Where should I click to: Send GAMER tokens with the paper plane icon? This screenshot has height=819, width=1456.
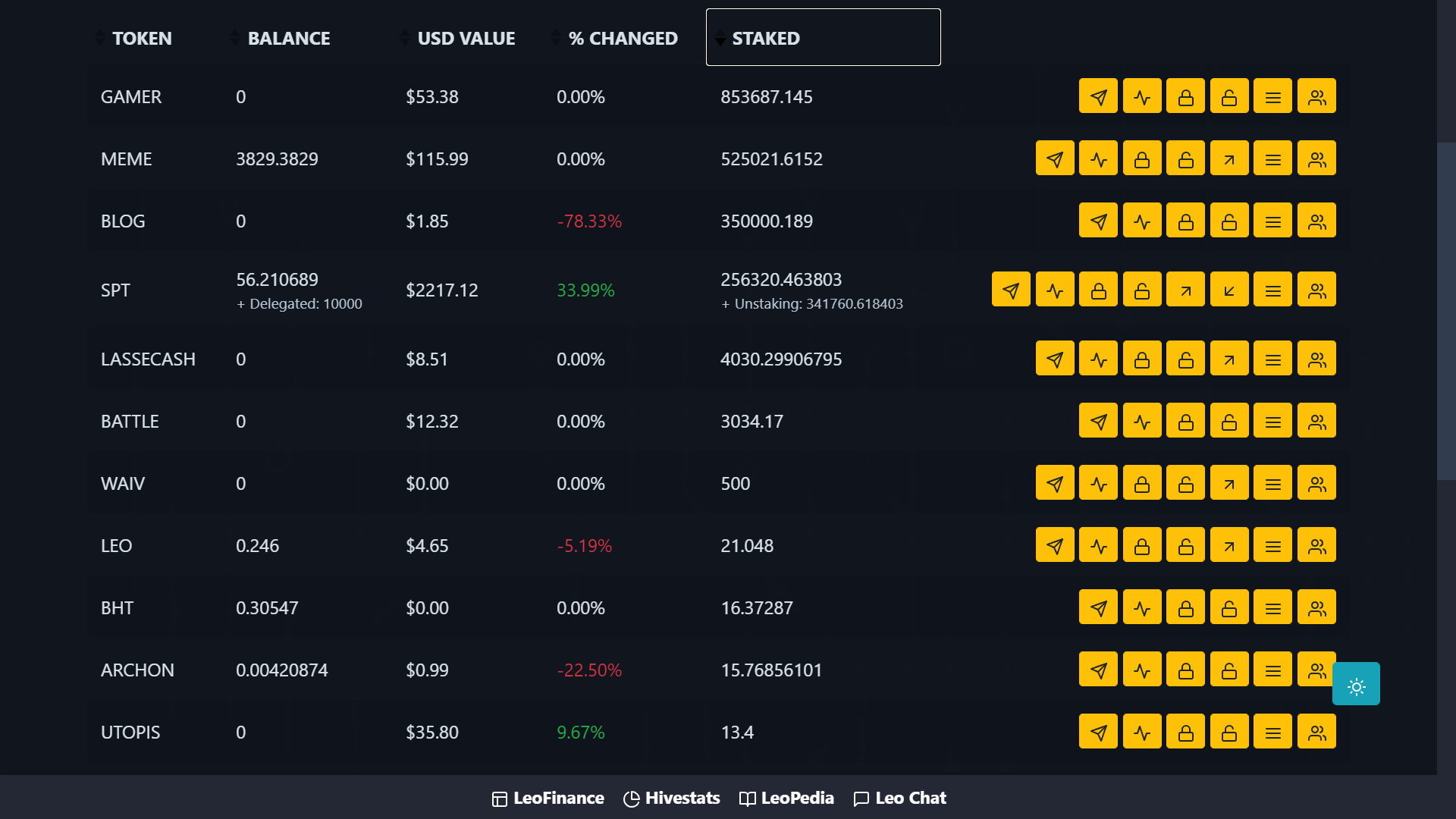[1098, 96]
